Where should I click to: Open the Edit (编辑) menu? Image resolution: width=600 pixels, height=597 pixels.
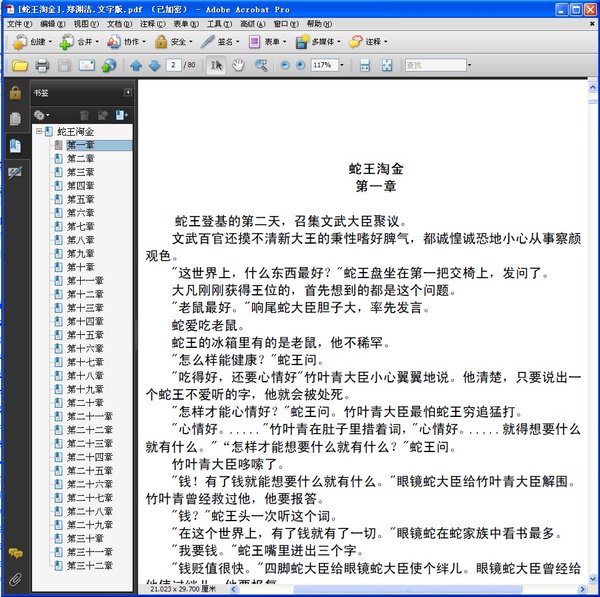click(x=53, y=24)
